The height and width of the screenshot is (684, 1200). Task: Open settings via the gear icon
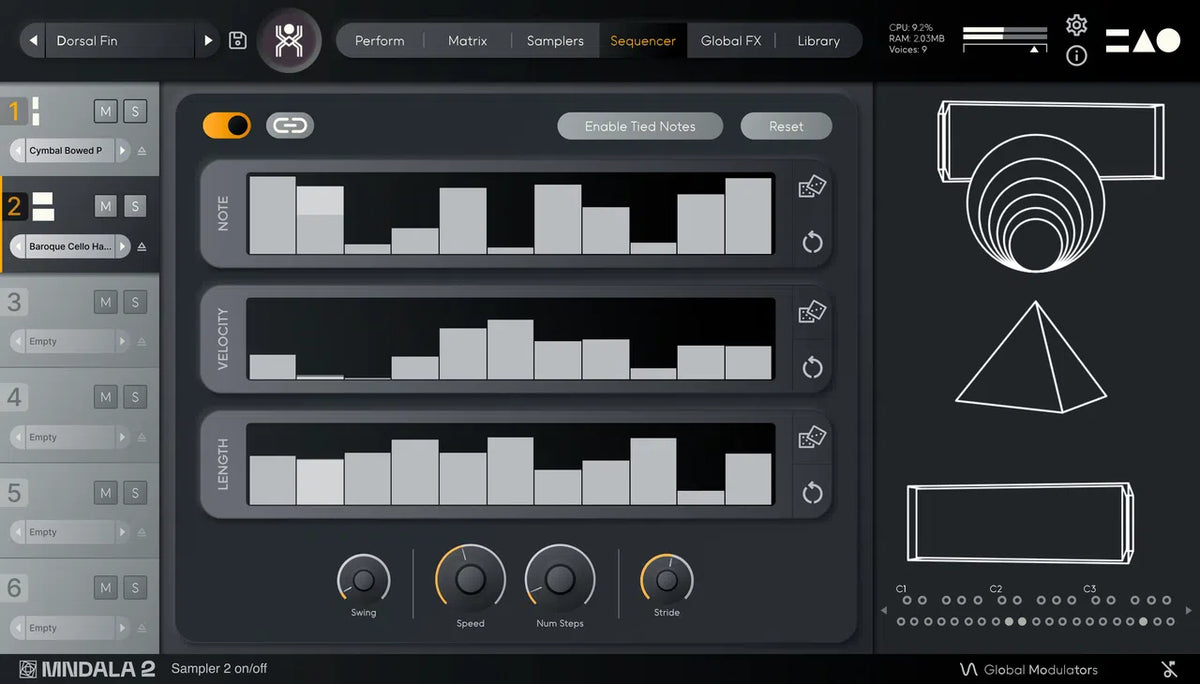pos(1076,25)
